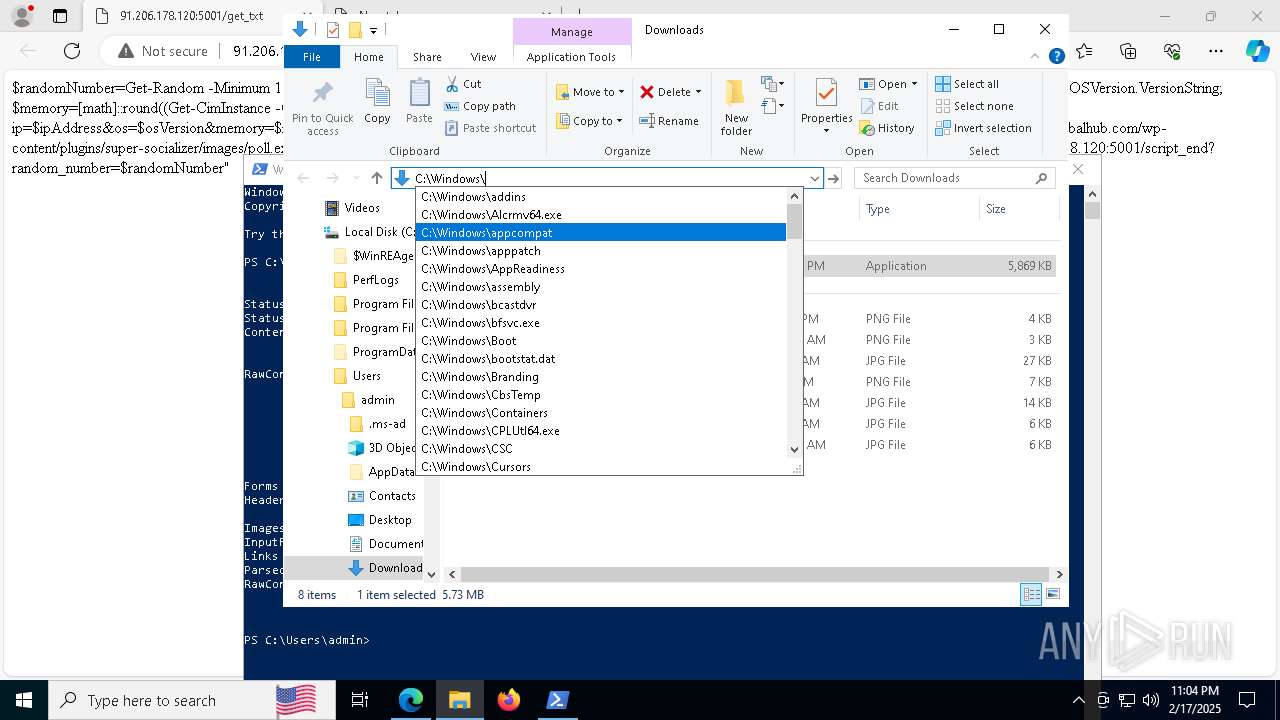Open the address bar history dropdown

815,178
